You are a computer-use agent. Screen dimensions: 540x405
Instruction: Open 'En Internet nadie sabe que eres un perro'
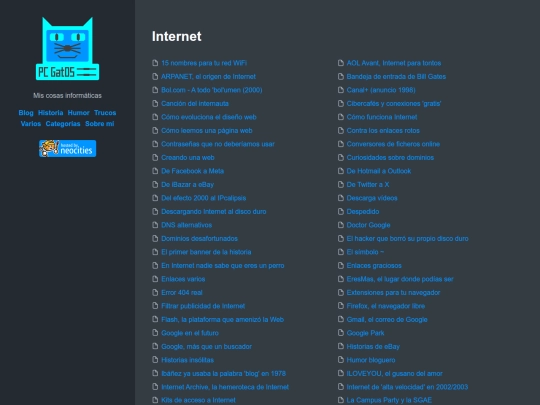point(222,266)
